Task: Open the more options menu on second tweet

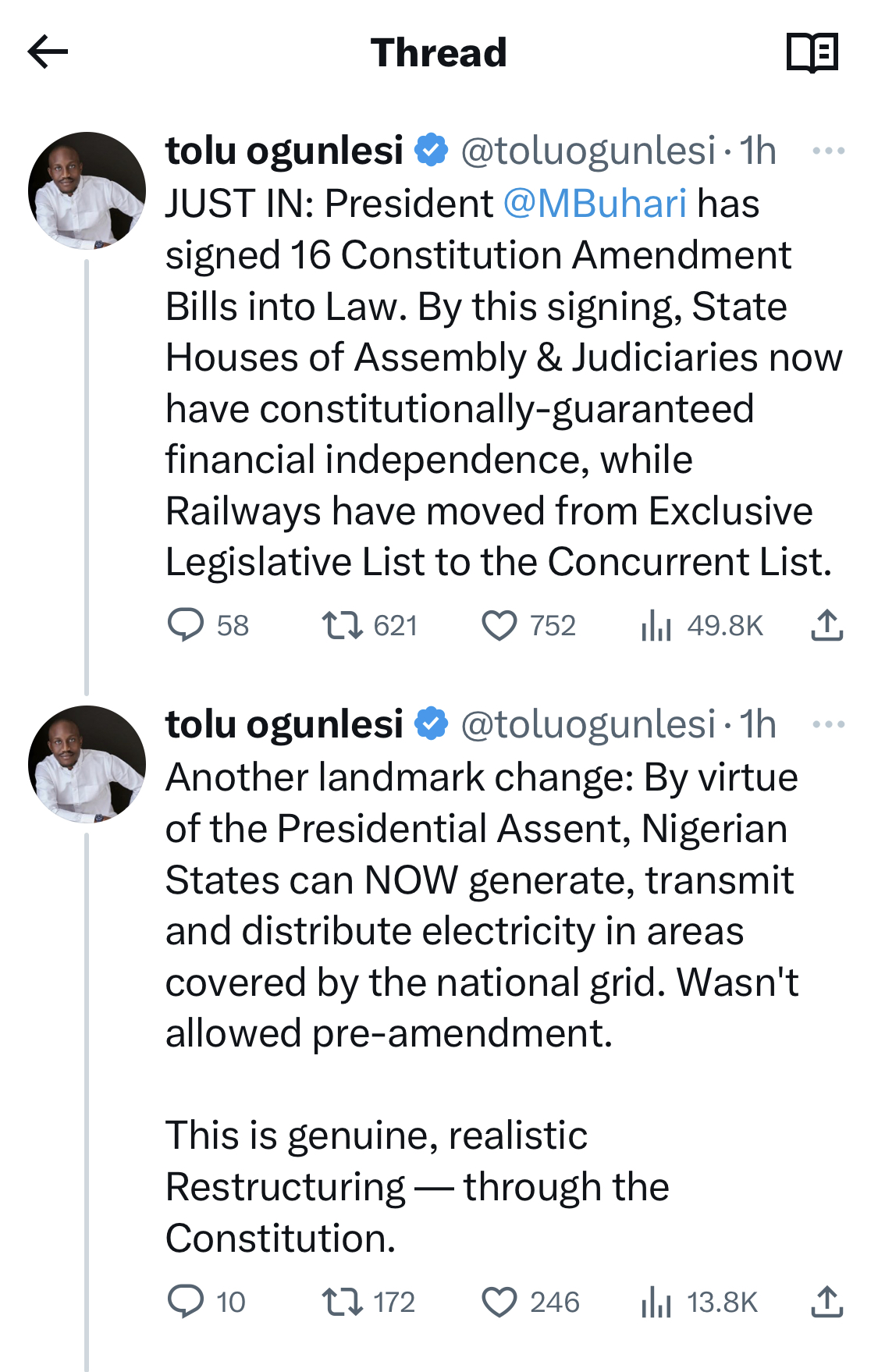Action: [828, 724]
